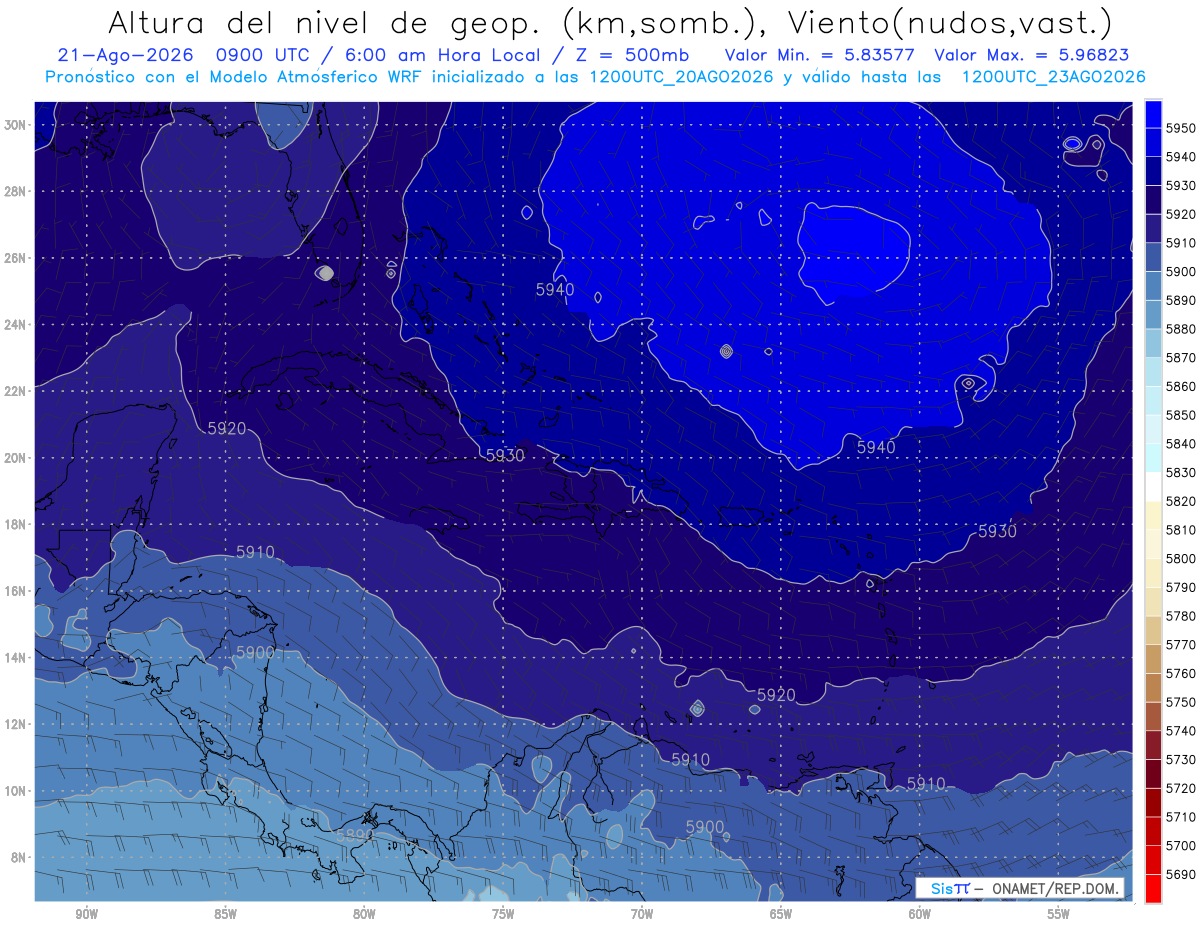
Task: Click the 5890 contour label on the map
Action: pyautogui.click(x=354, y=835)
